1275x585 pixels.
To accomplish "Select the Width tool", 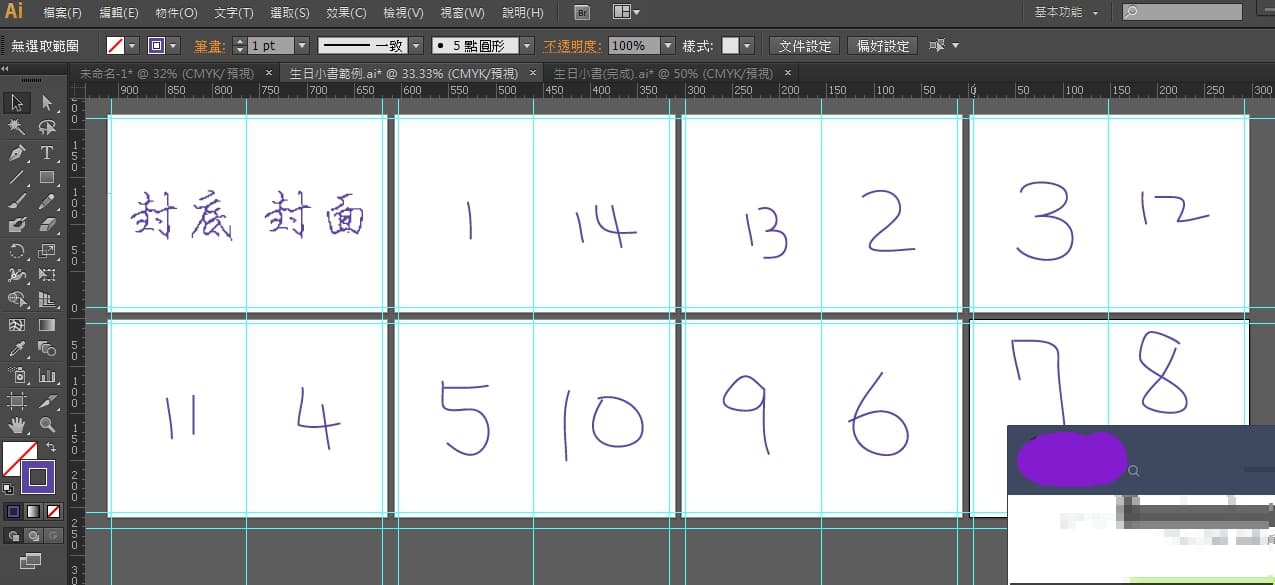I will coord(17,275).
